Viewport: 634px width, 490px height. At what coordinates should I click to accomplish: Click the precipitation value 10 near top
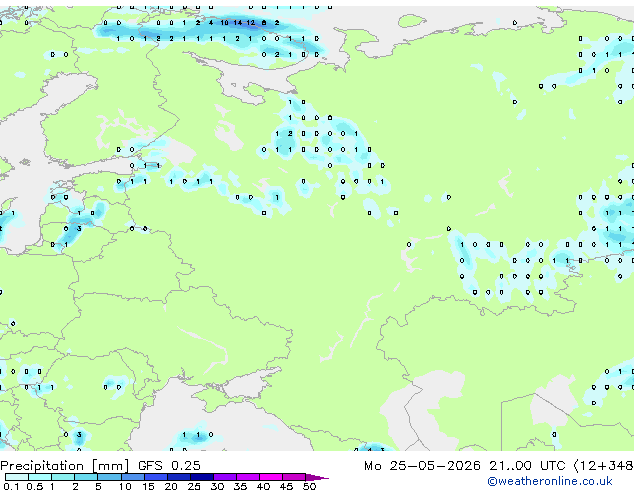coord(224,23)
